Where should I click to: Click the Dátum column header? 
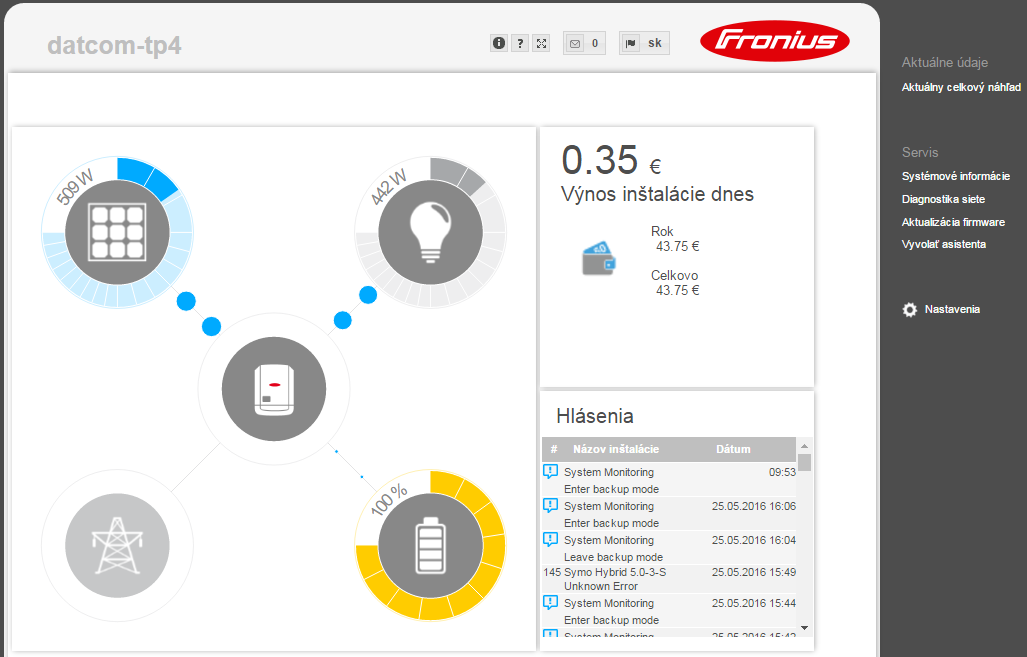pyautogui.click(x=733, y=449)
